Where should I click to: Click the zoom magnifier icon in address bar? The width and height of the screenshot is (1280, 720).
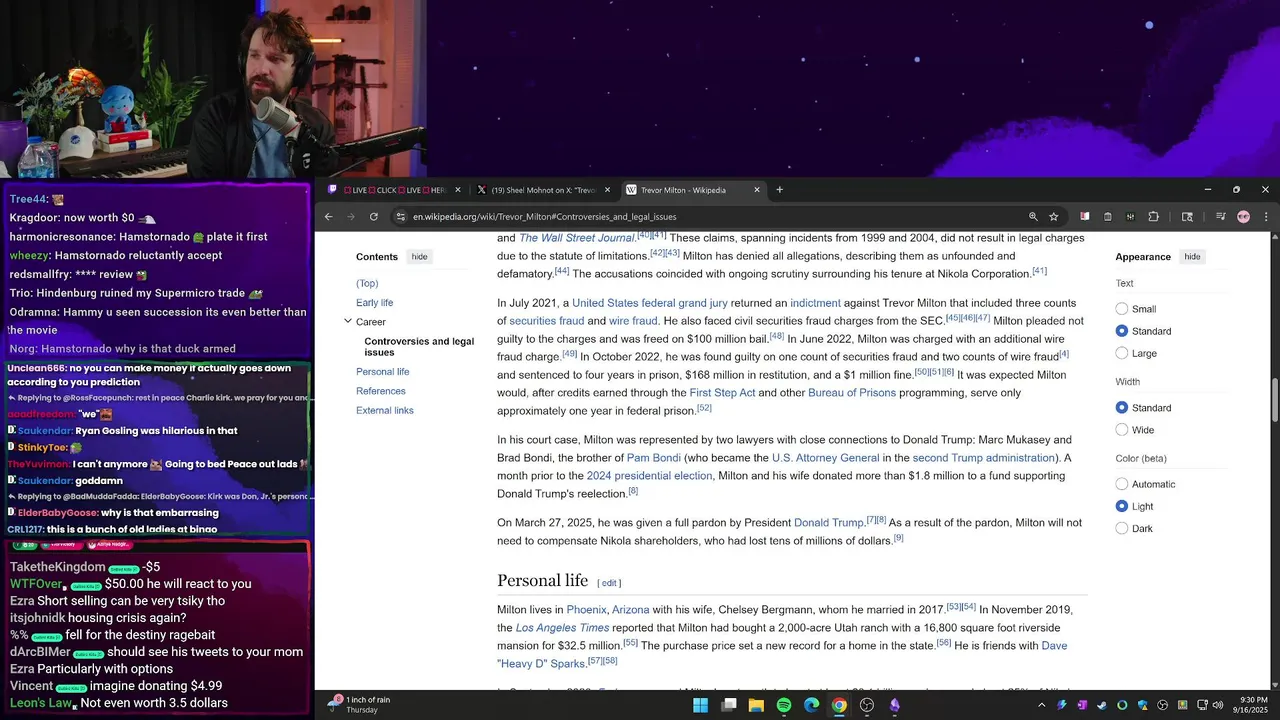[x=1033, y=216]
